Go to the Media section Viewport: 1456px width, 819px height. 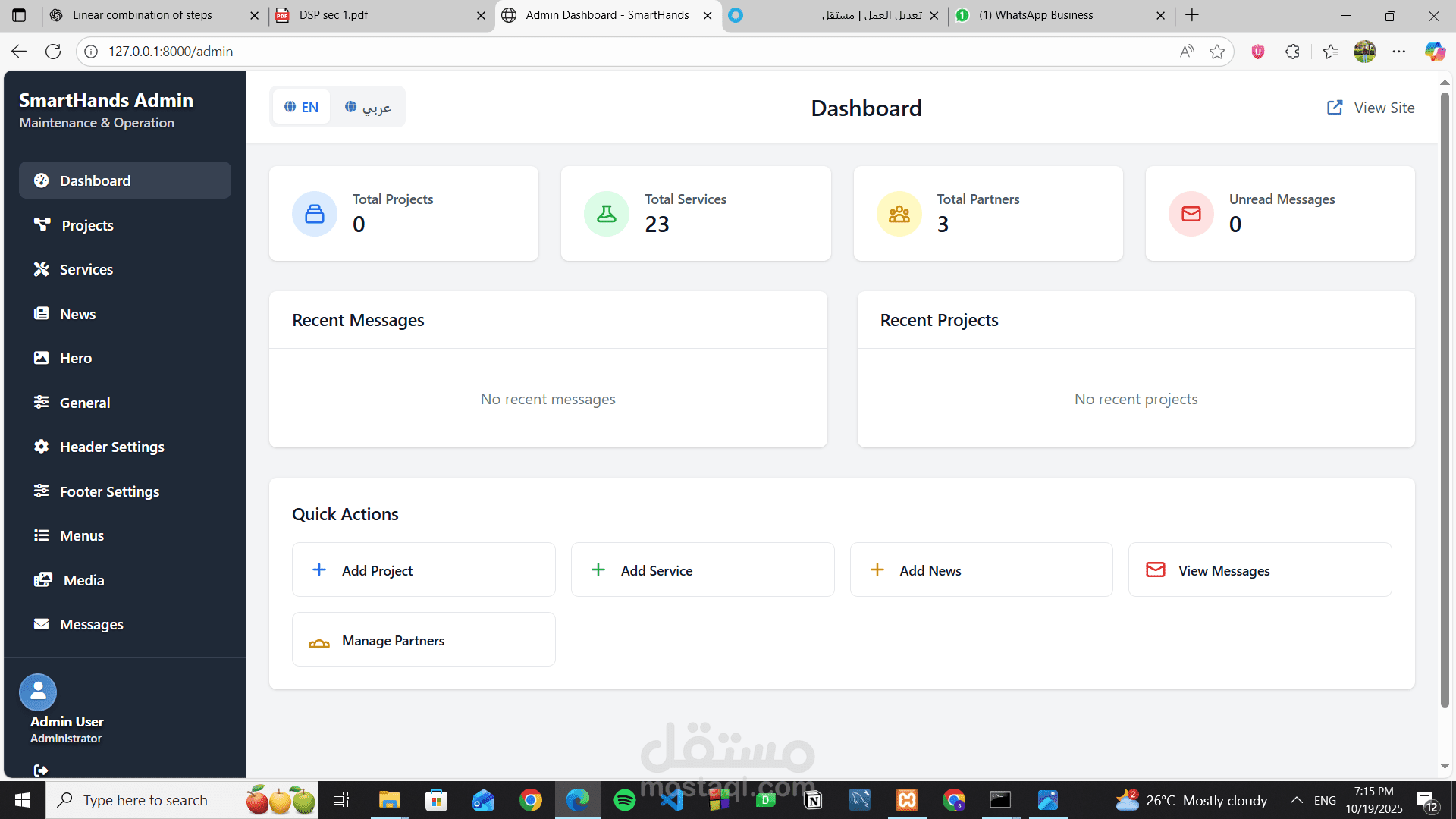click(x=83, y=580)
